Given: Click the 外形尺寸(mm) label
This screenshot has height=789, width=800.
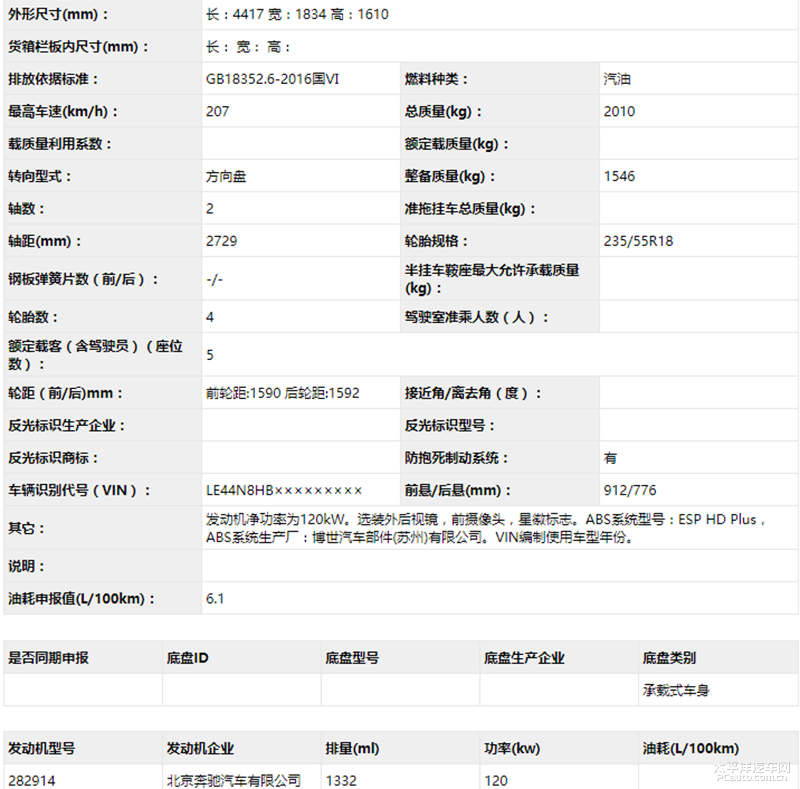Looking at the screenshot, I should click(x=58, y=14).
